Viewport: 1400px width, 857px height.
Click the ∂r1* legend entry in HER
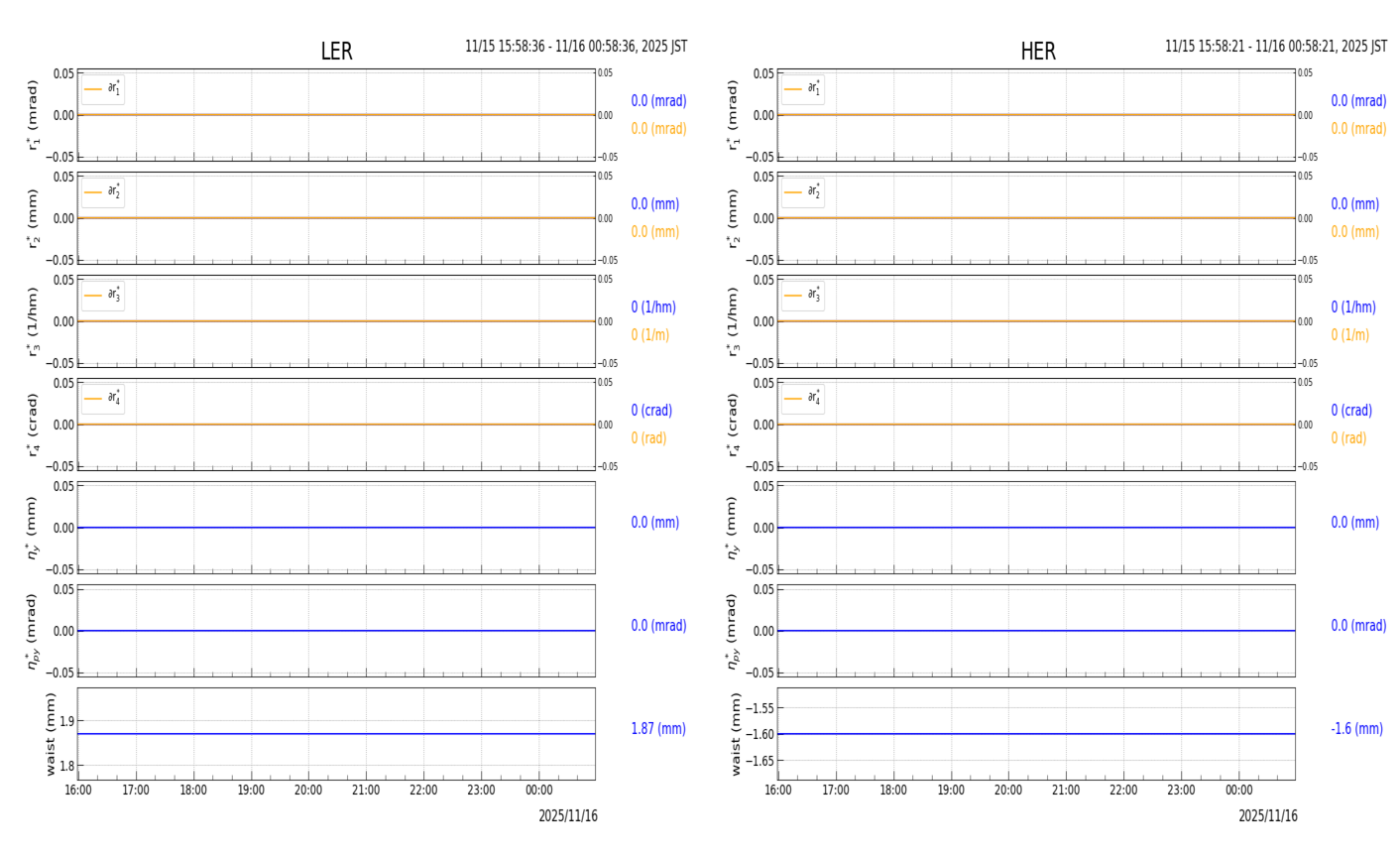(x=803, y=89)
